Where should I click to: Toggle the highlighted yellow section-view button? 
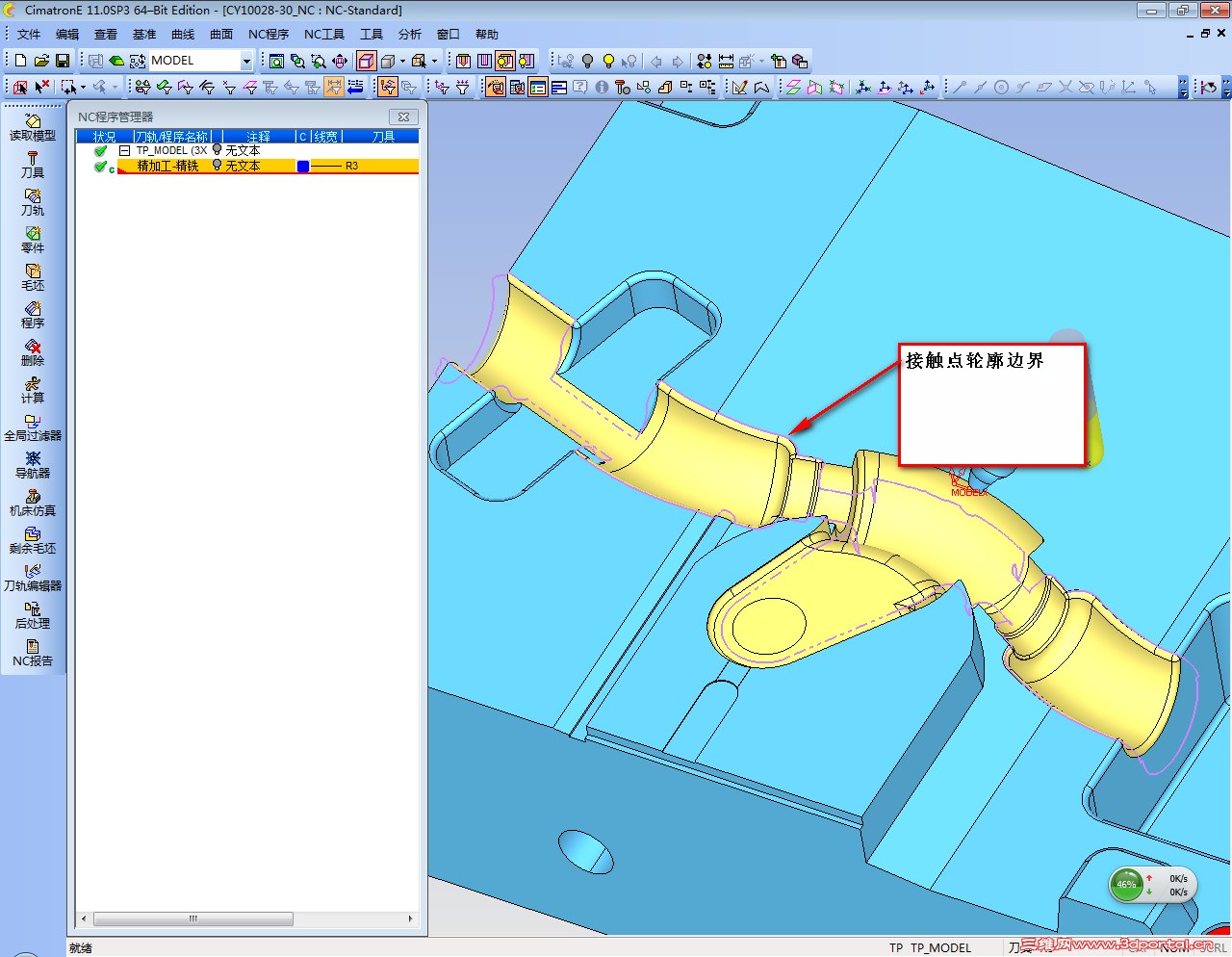[505, 60]
